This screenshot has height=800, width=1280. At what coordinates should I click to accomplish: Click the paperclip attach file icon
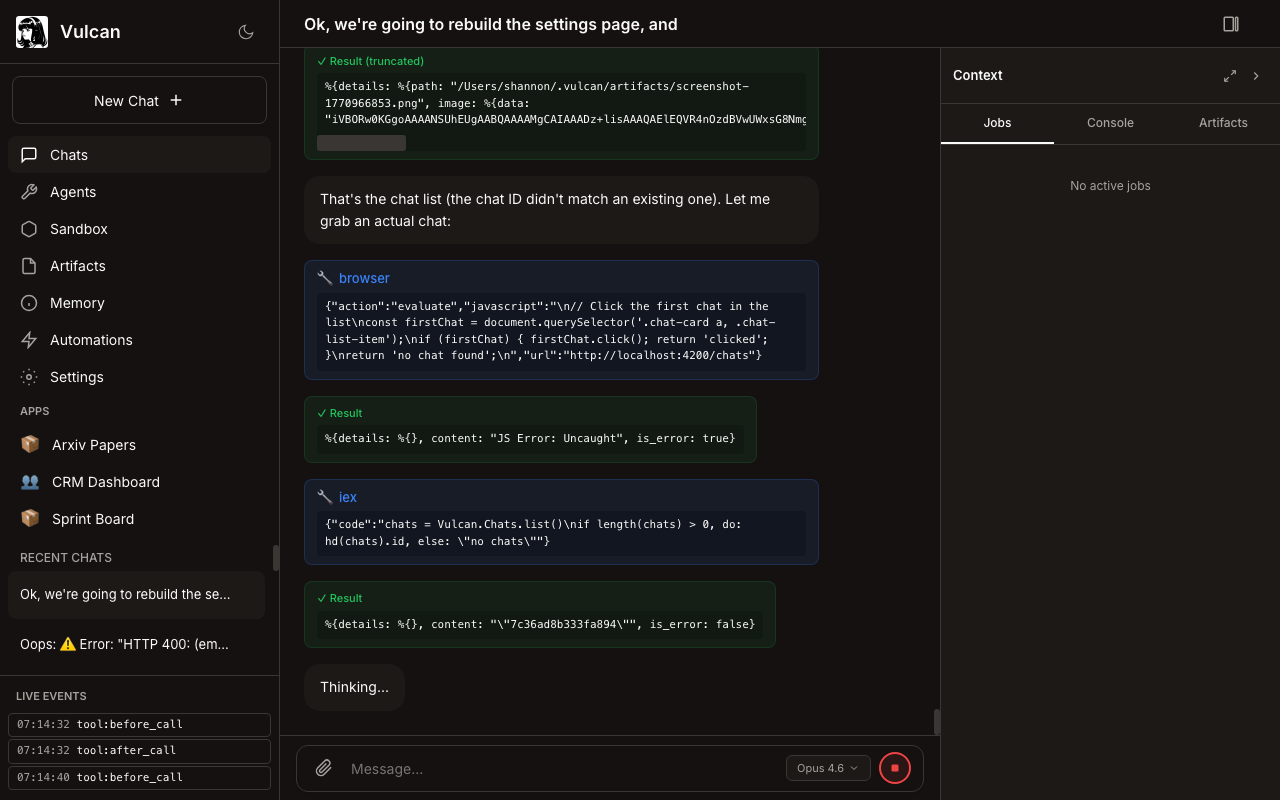coord(324,768)
